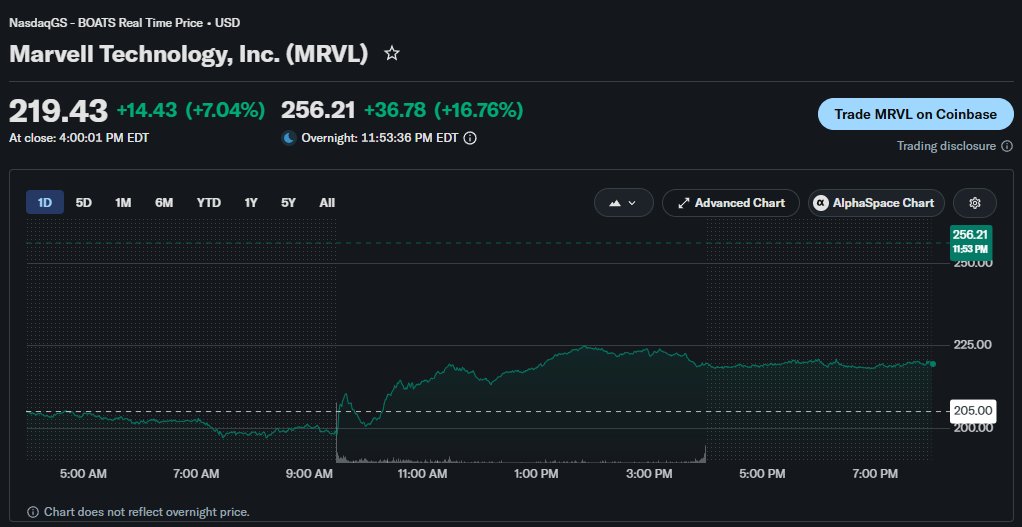Add MRVL to watchlist with star icon
The image size is (1022, 527).
[x=392, y=53]
